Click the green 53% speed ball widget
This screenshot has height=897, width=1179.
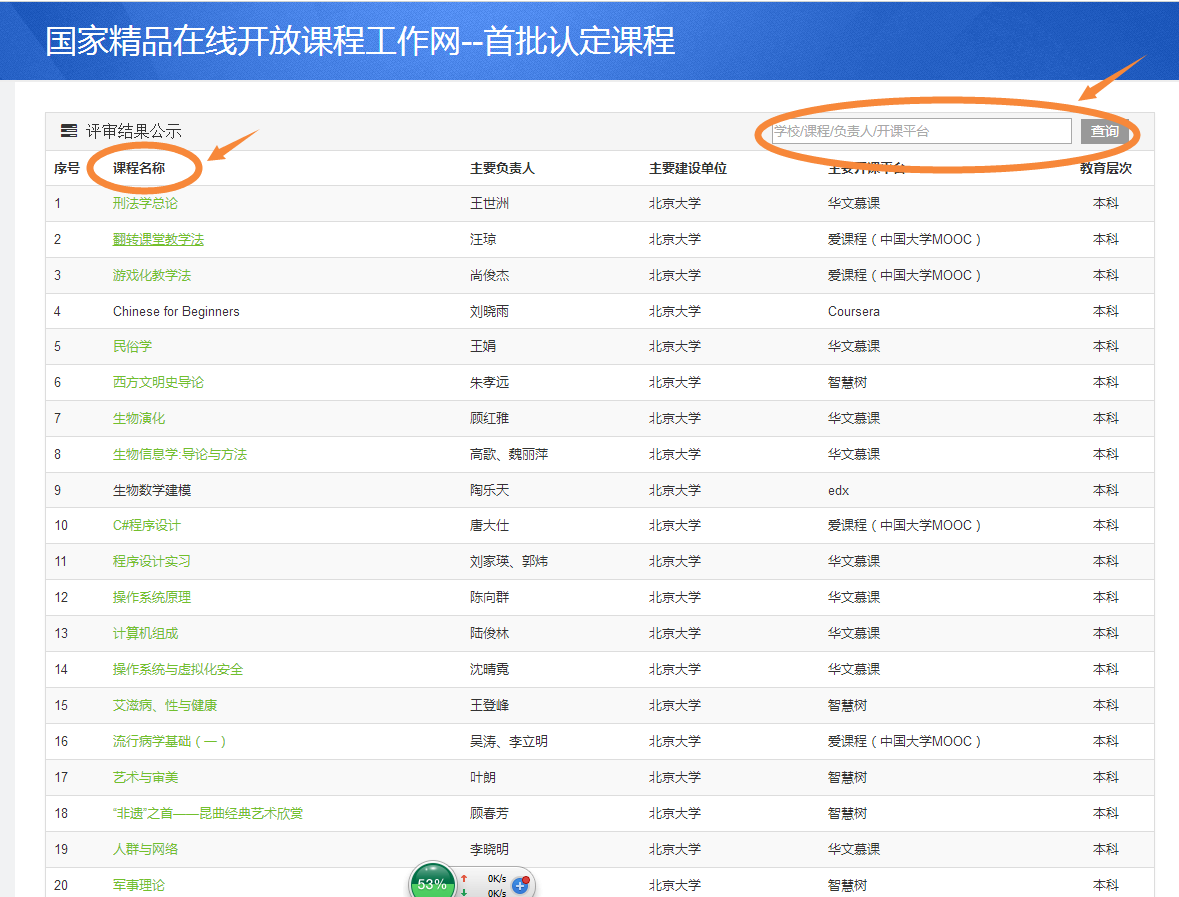click(x=432, y=883)
